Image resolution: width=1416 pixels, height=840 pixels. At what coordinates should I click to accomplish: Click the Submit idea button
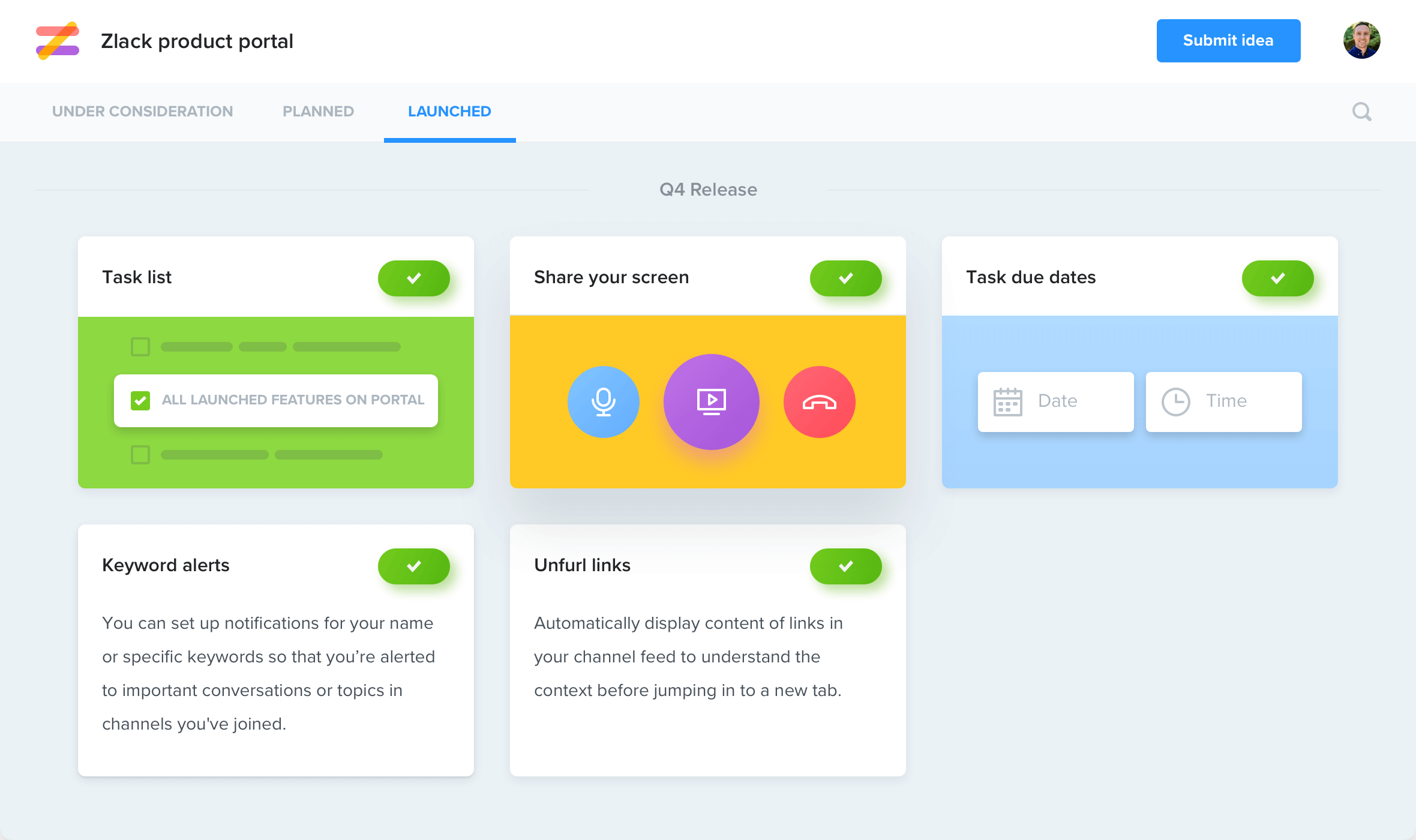click(1228, 41)
